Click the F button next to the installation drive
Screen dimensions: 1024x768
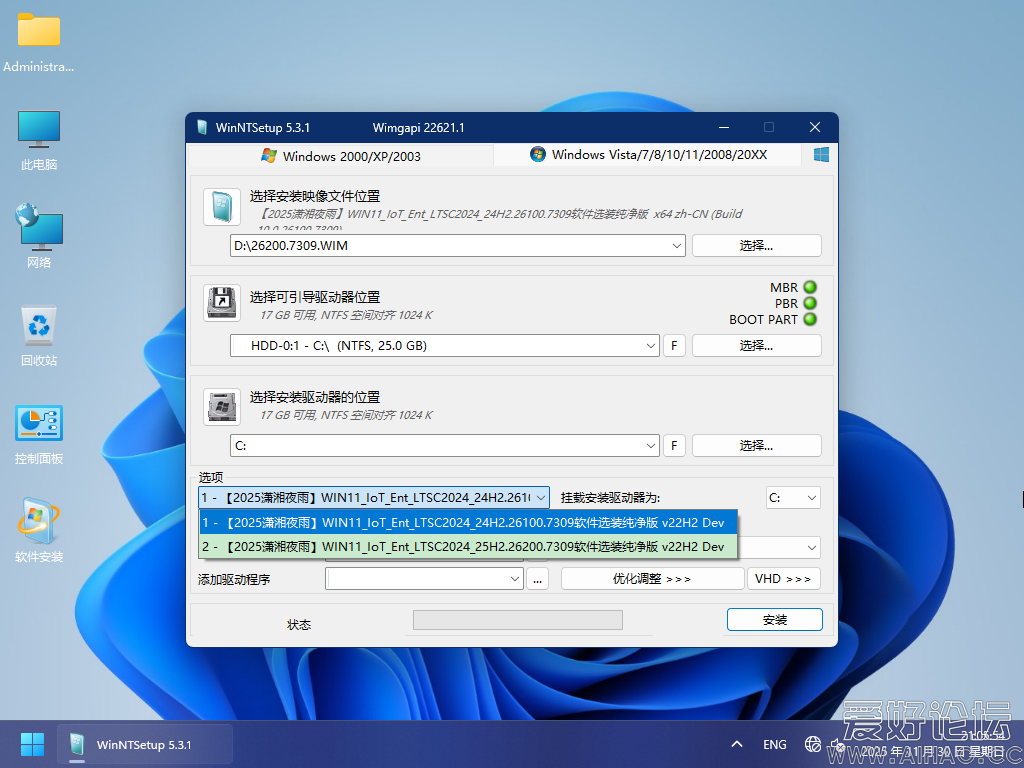tap(674, 445)
